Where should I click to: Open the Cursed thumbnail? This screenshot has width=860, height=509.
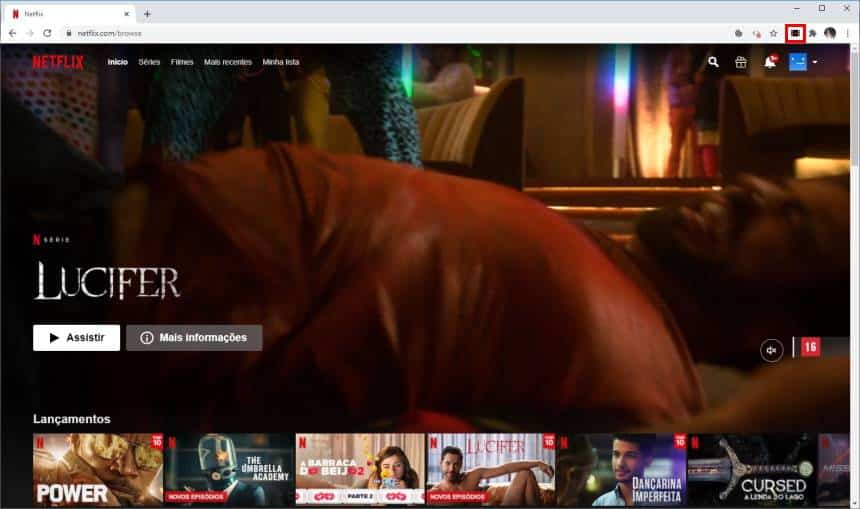tap(752, 470)
